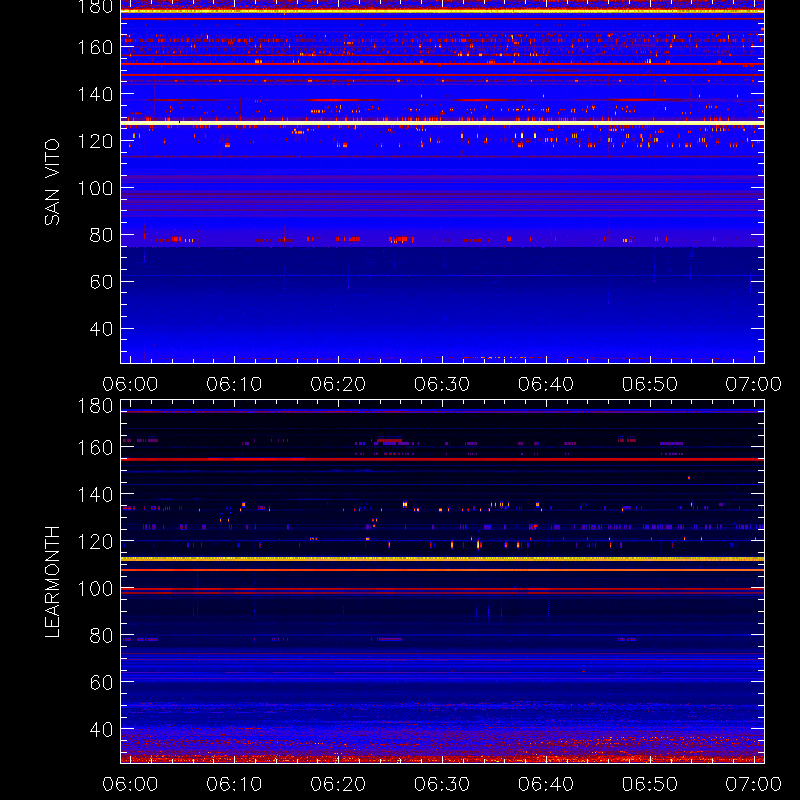Select the 140 tick label on San Vito plot

tap(95, 94)
